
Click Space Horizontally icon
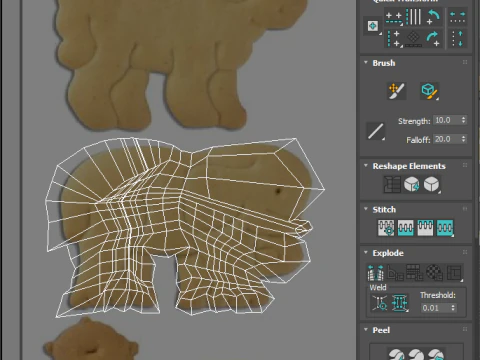[457, 17]
